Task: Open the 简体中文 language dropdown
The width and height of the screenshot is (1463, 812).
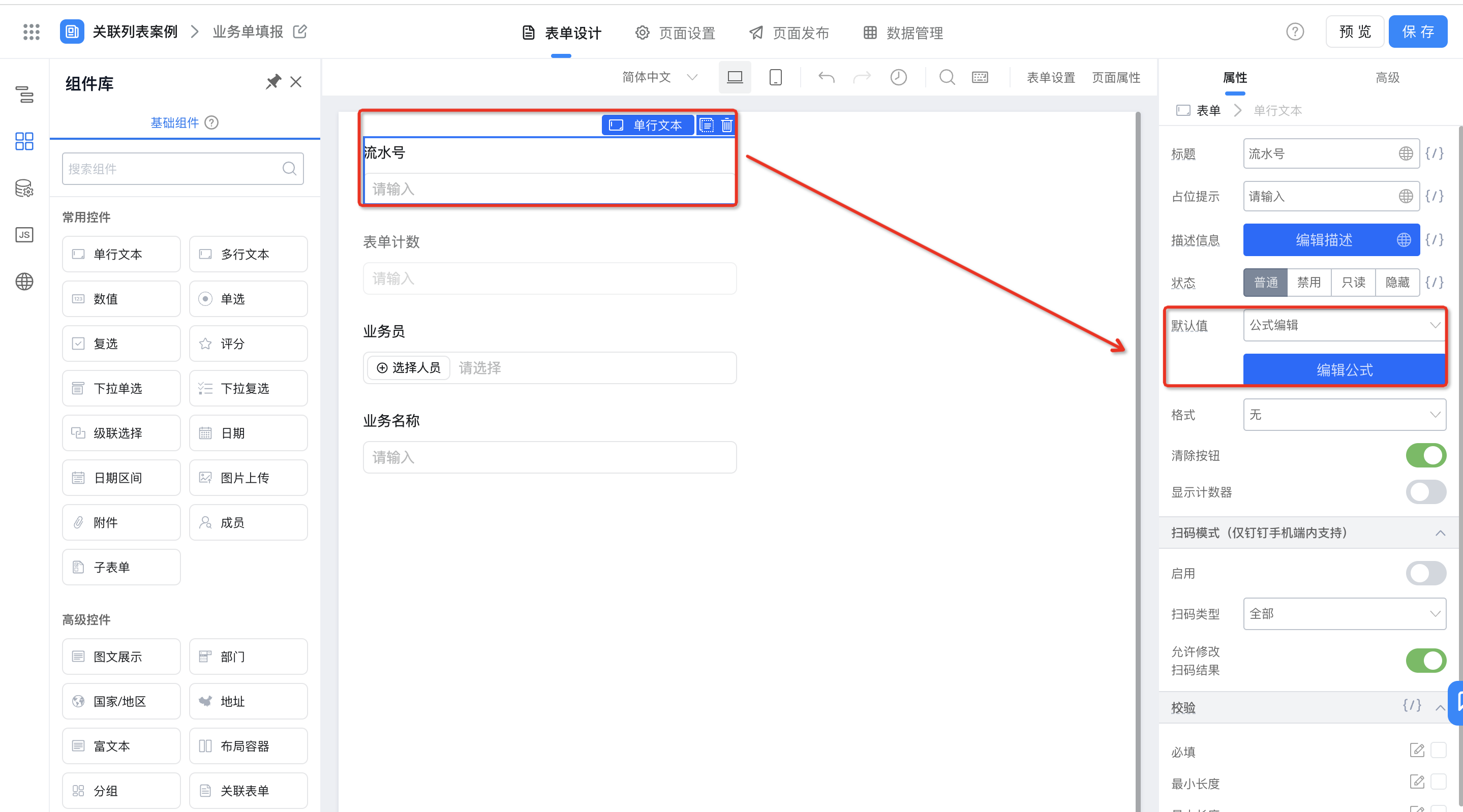Action: pyautogui.click(x=659, y=77)
